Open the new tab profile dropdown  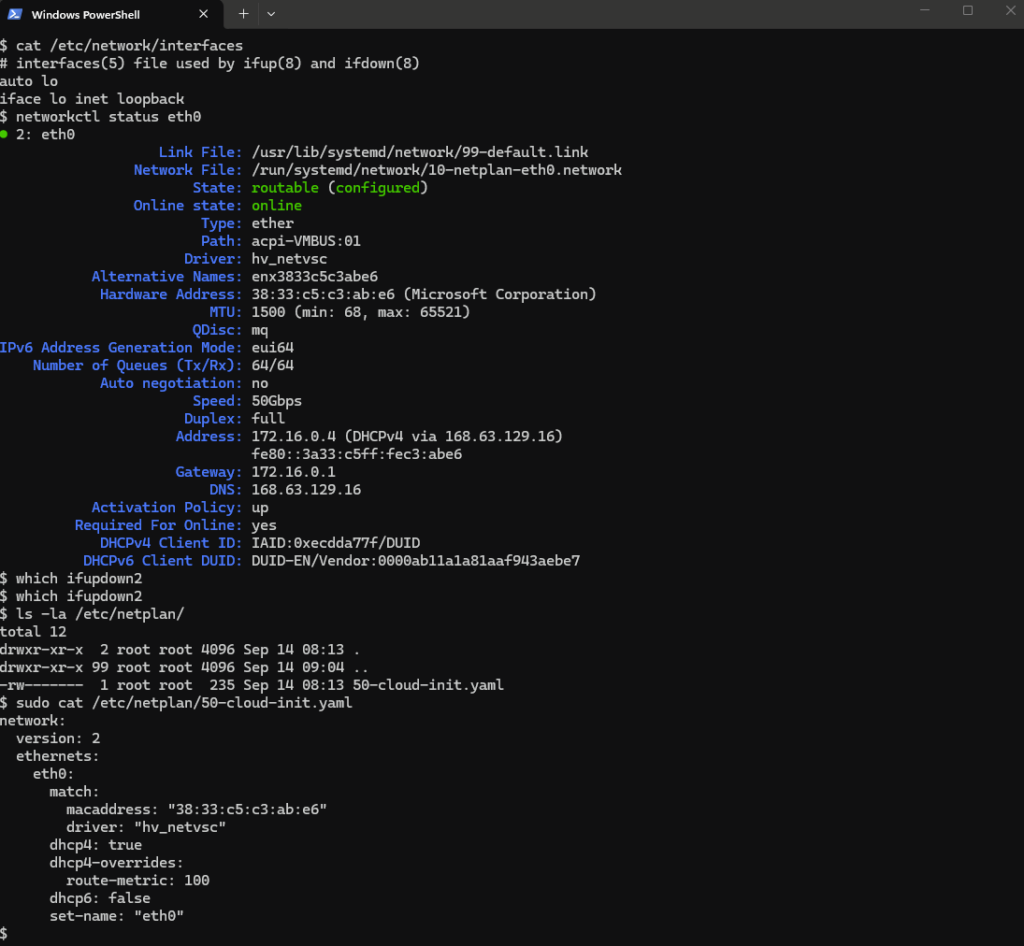click(271, 14)
